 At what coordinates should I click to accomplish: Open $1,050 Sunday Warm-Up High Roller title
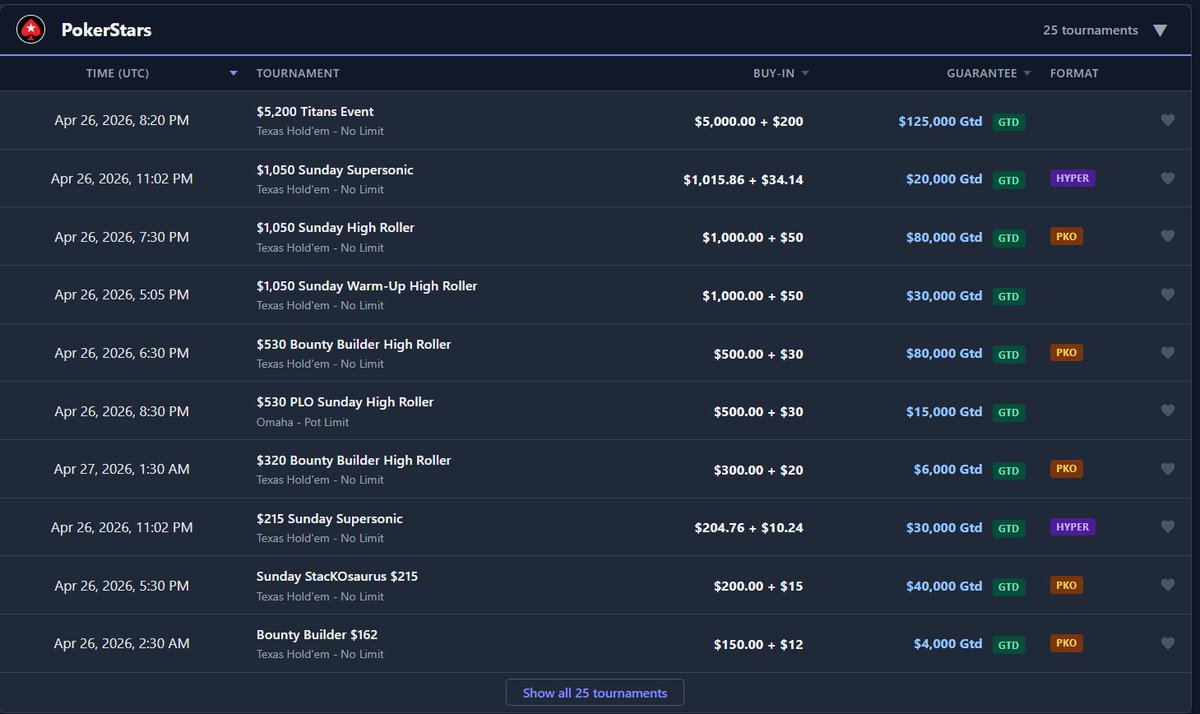click(367, 286)
